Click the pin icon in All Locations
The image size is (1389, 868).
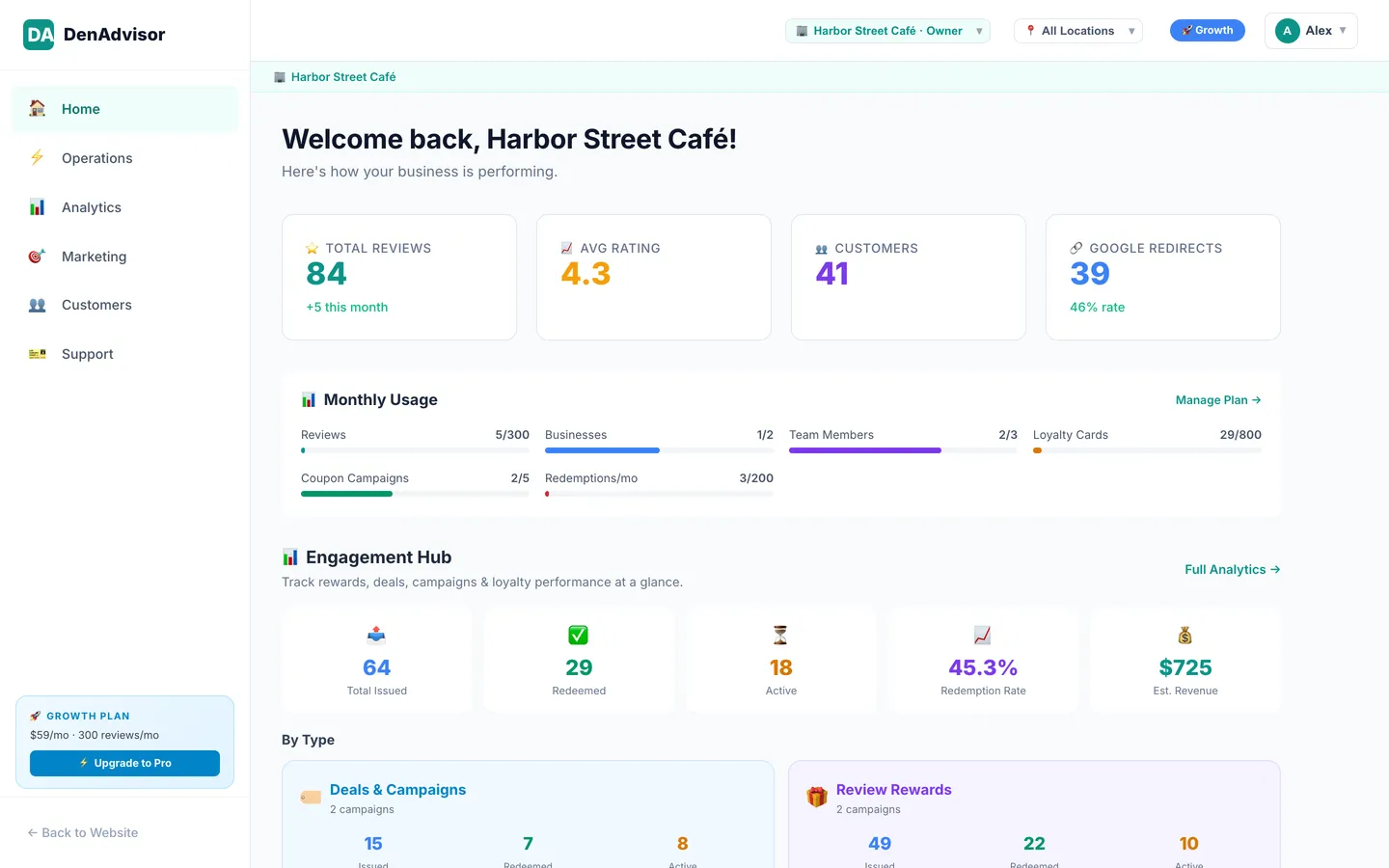pos(1031,31)
